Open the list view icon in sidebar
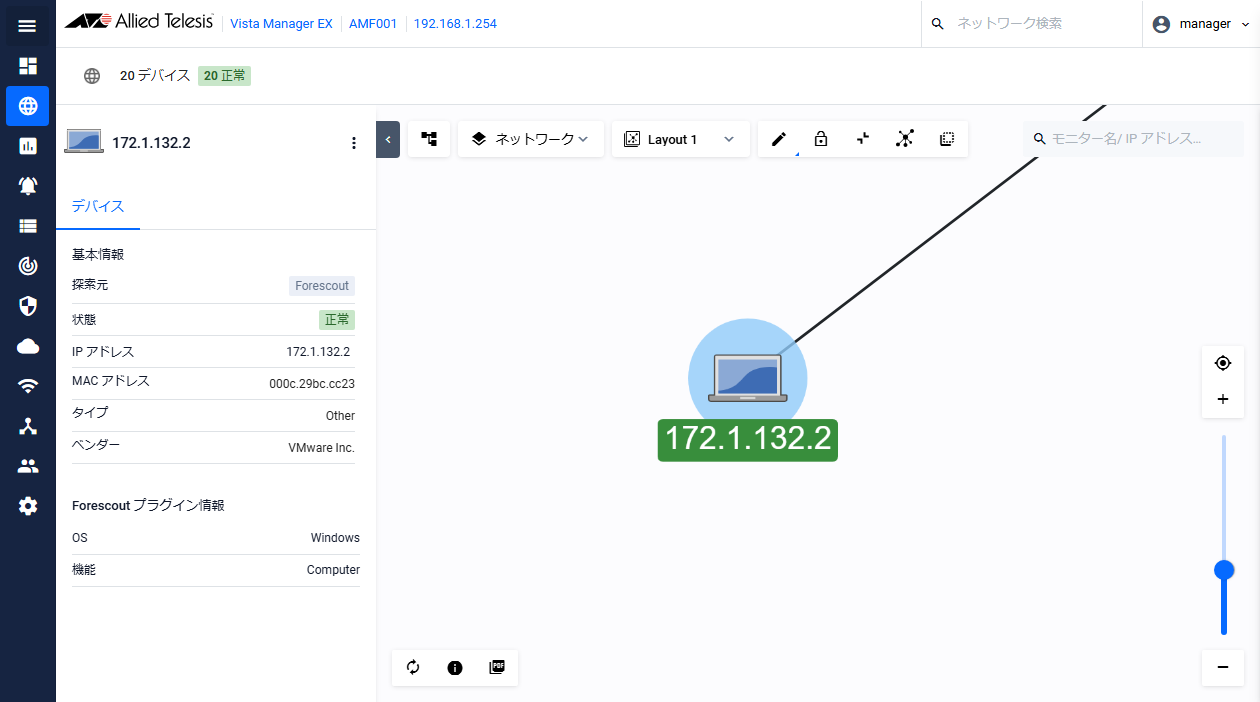The width and height of the screenshot is (1260, 702). [x=27, y=226]
